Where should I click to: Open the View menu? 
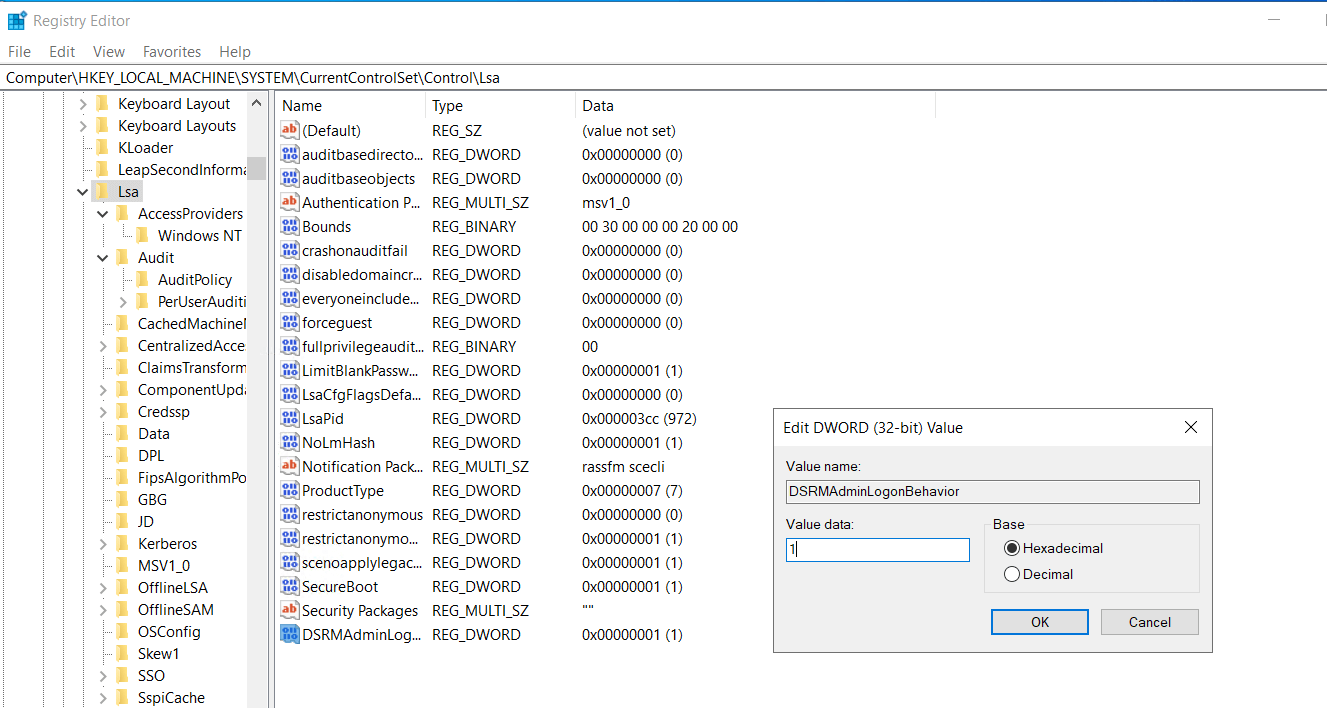[109, 51]
